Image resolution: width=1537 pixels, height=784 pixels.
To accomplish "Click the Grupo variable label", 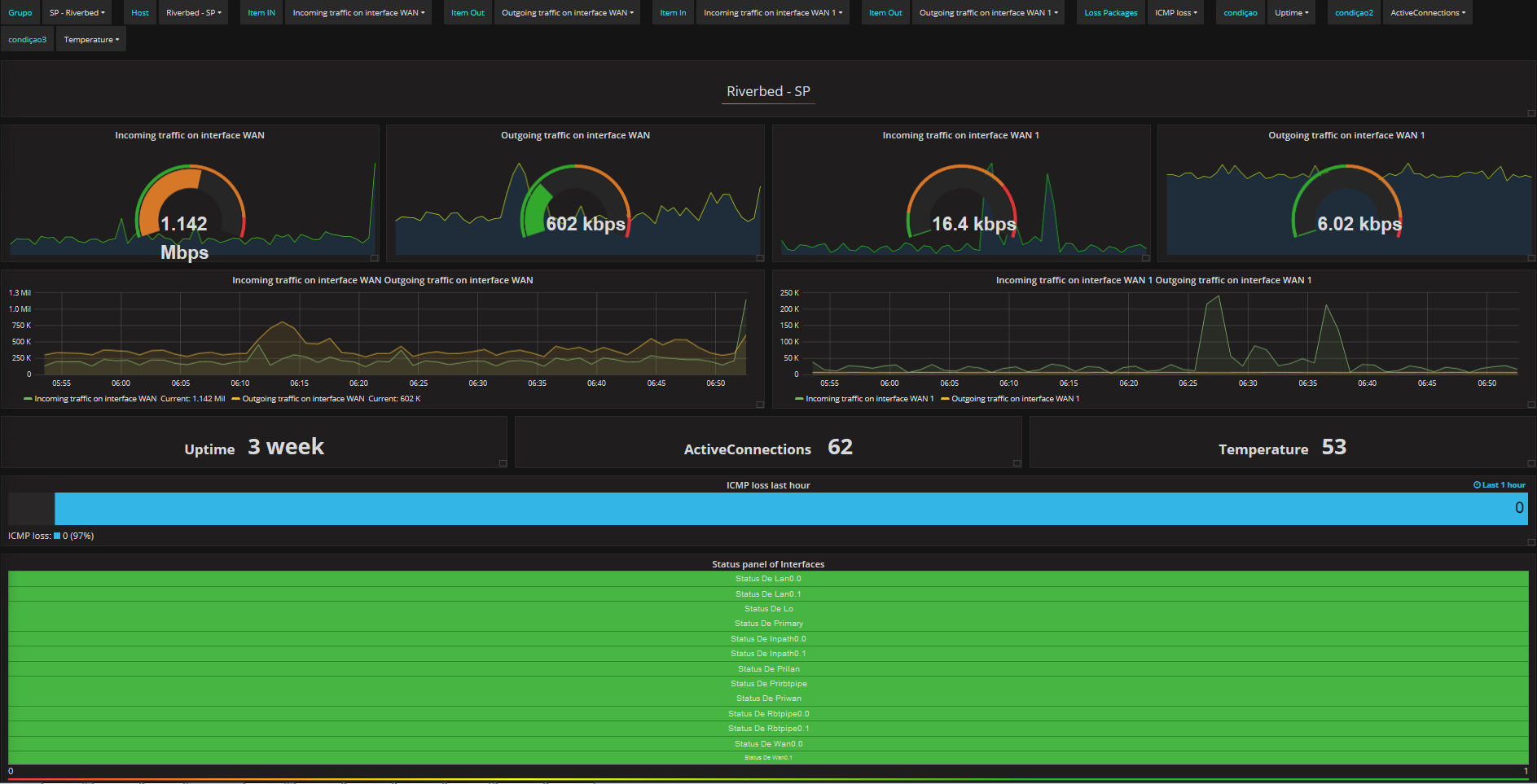I will pyautogui.click(x=20, y=13).
